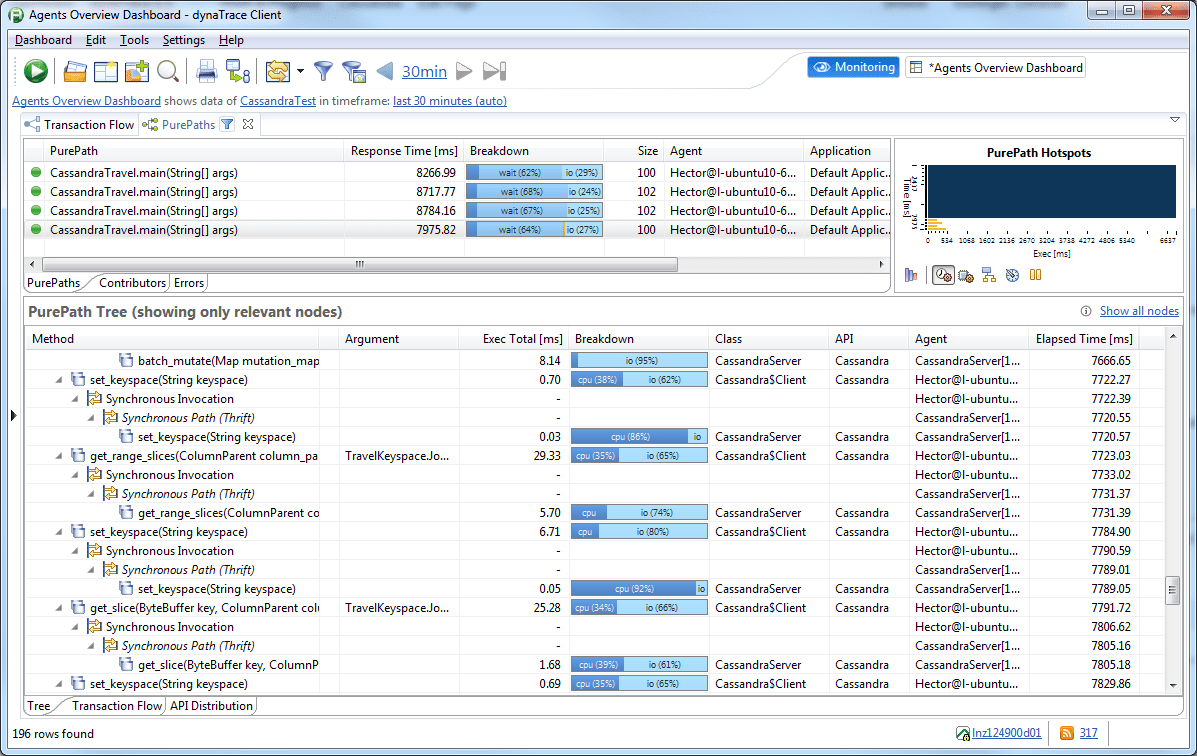The height and width of the screenshot is (756, 1197).
Task: Collapse get_slice(ByteBuffer key node with exec 25.28
Action: [x=59, y=608]
